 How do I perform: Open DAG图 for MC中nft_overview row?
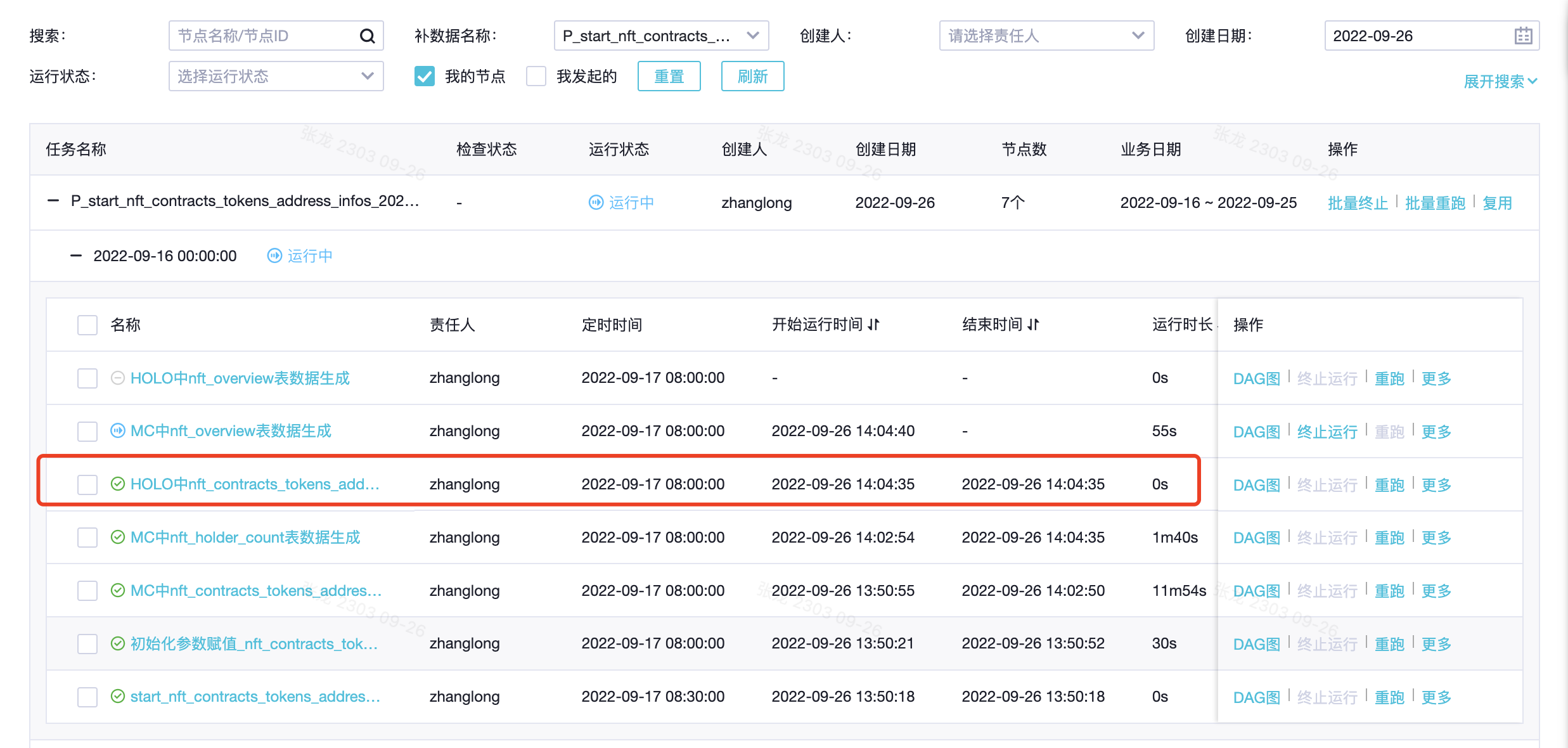(1257, 432)
